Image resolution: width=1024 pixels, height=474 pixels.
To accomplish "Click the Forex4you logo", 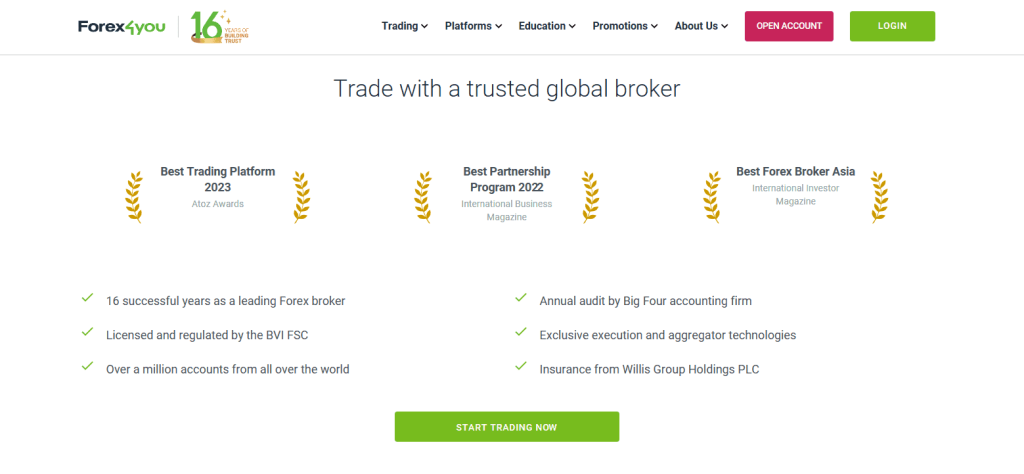I will [x=121, y=27].
